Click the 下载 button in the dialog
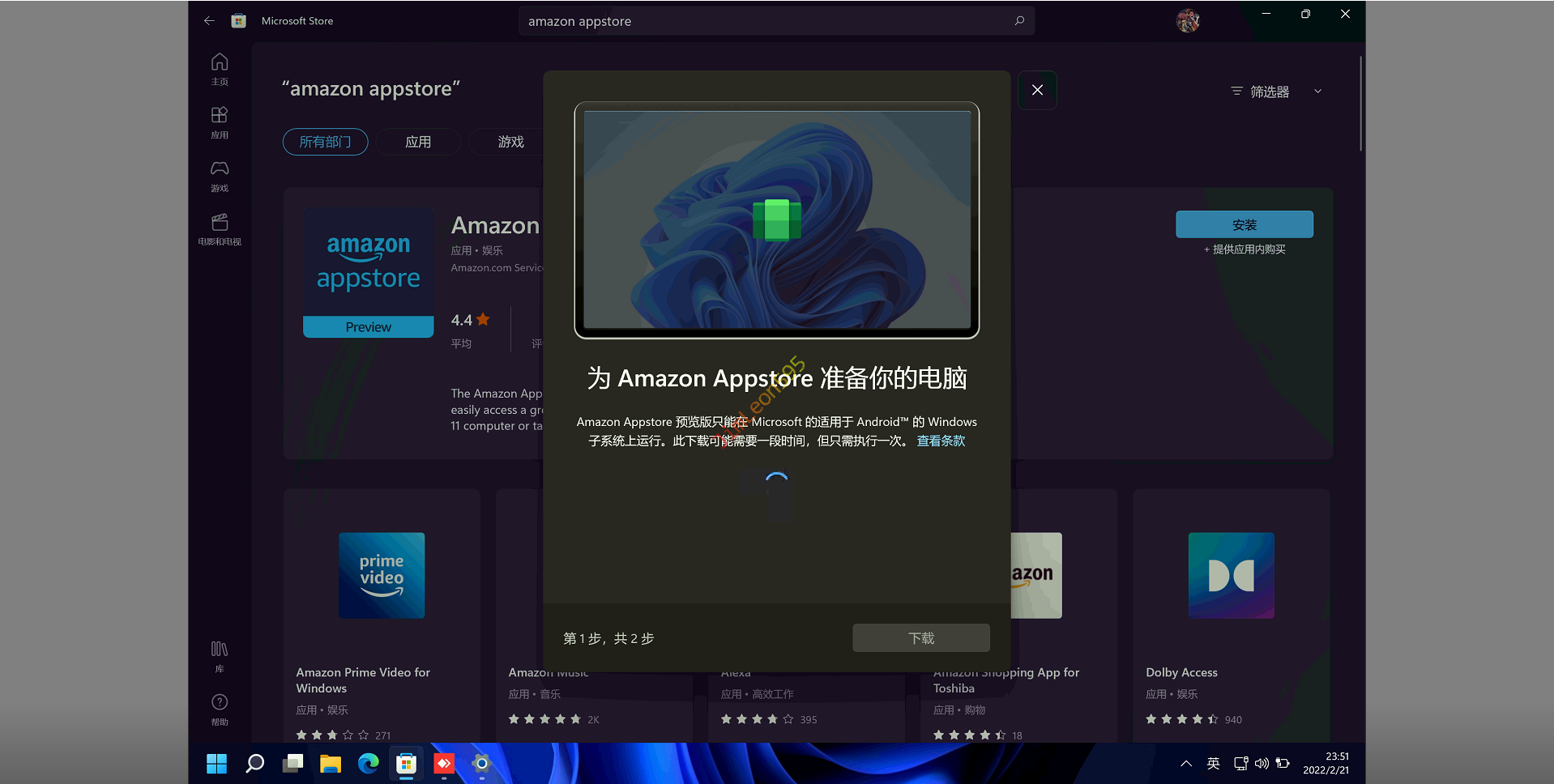 920,638
